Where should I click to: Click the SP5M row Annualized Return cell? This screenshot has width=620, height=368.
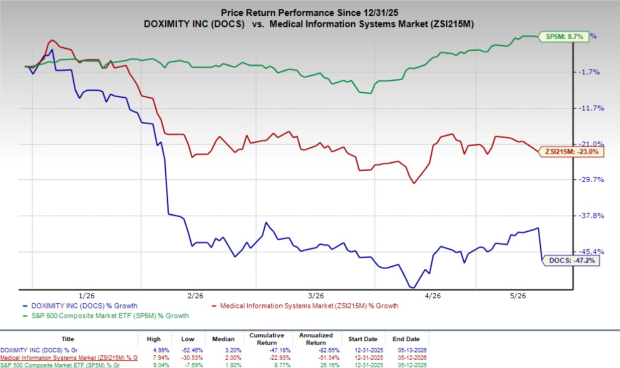330,365
